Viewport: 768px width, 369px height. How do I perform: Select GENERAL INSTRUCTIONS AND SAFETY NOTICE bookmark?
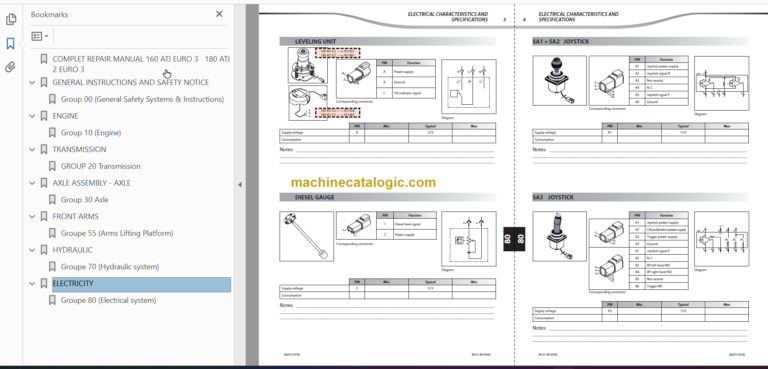(130, 82)
